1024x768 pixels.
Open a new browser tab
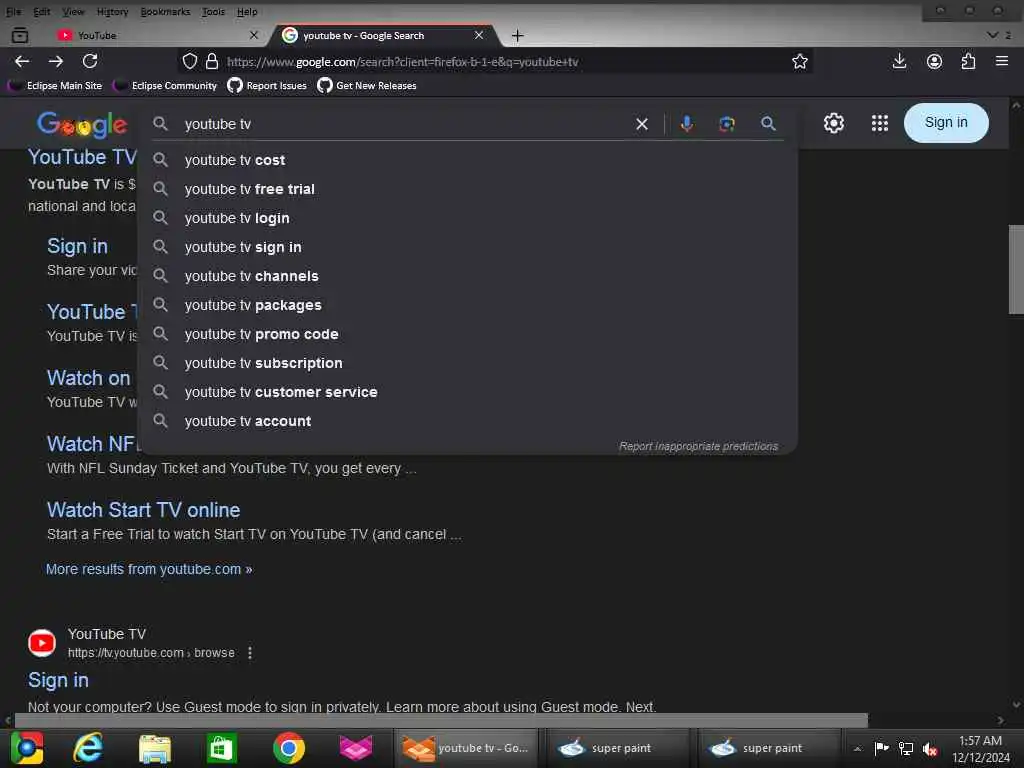point(517,35)
